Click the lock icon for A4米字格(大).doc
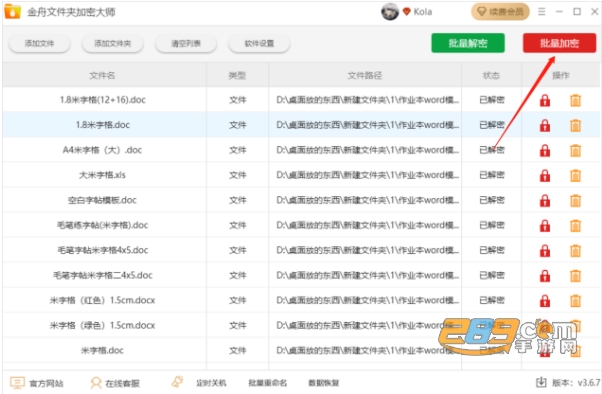The image size is (602, 394). (545, 150)
